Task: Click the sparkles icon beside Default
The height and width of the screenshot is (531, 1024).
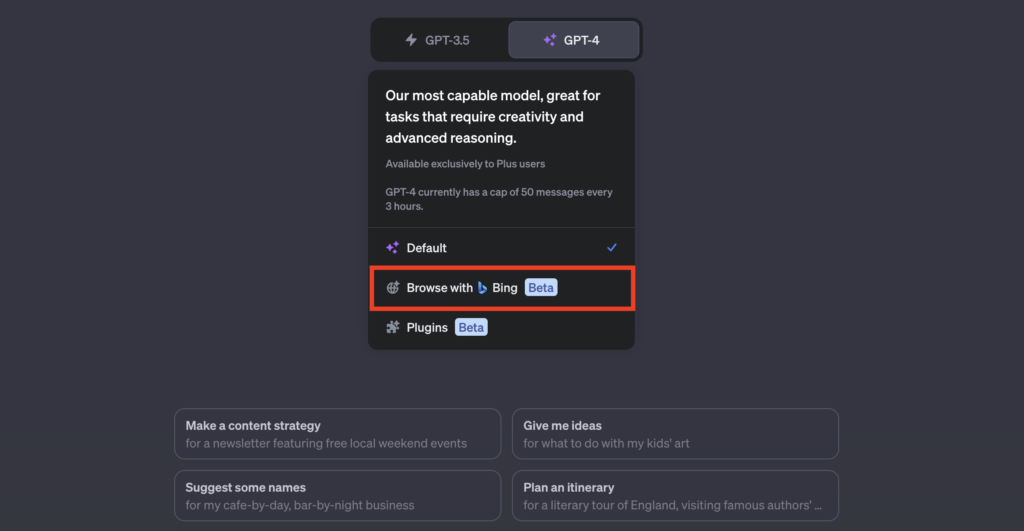Action: click(x=392, y=248)
